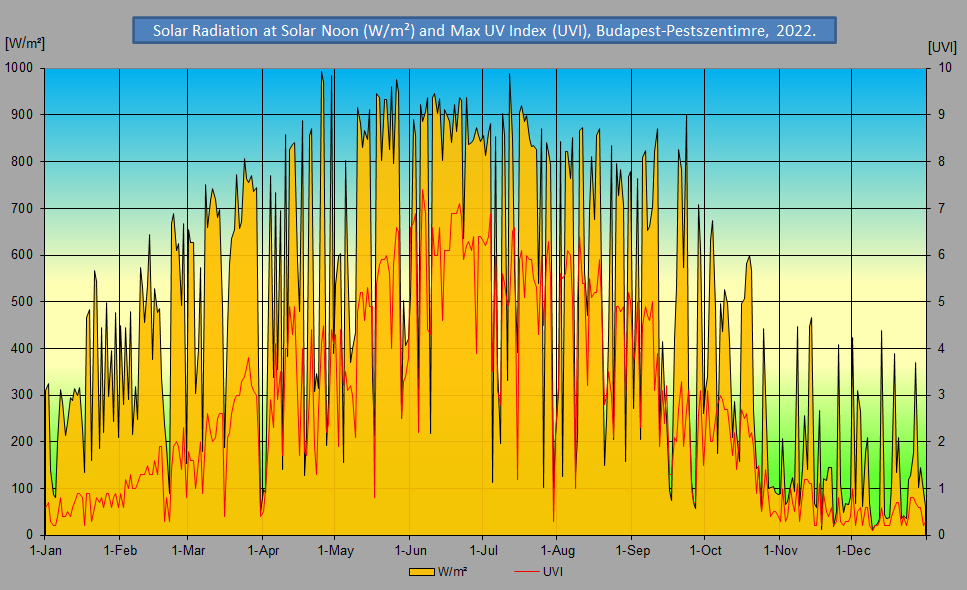Click the 1-Nov date label
The image size is (967, 590).
coord(780,550)
